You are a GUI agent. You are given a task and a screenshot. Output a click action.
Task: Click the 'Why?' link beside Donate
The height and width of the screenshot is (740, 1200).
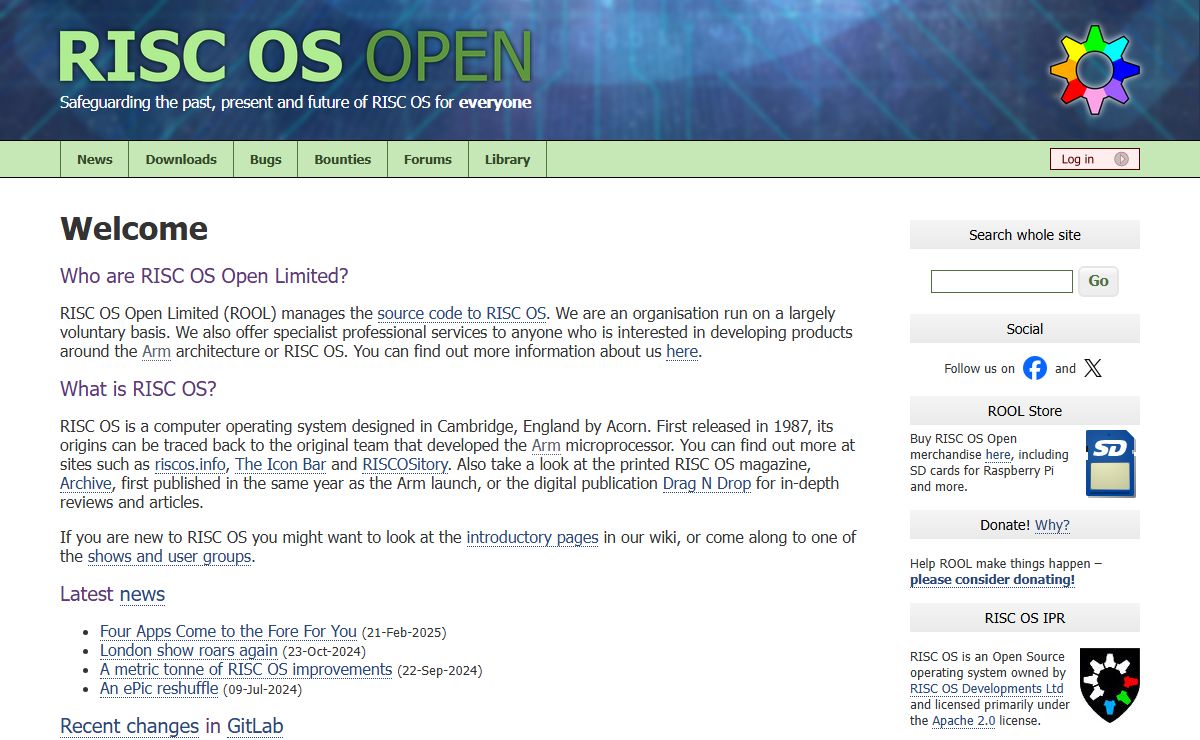[x=1052, y=525]
